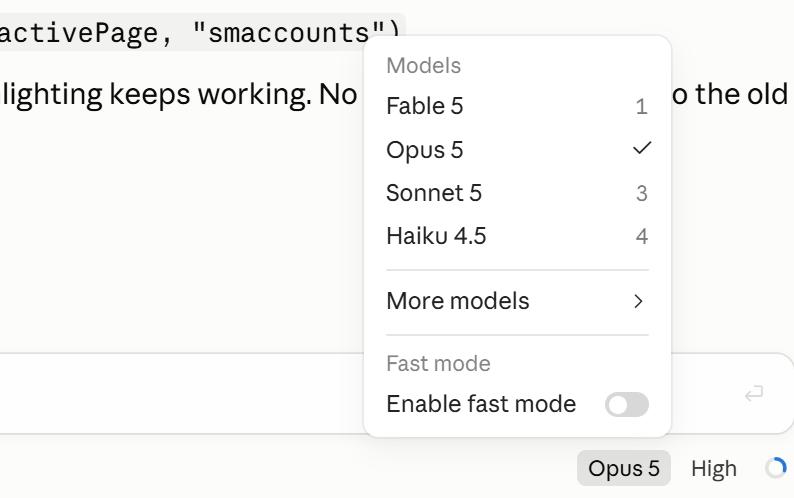Click the circular progress ring icon
Screen dimensions: 794x498
(x=776, y=468)
